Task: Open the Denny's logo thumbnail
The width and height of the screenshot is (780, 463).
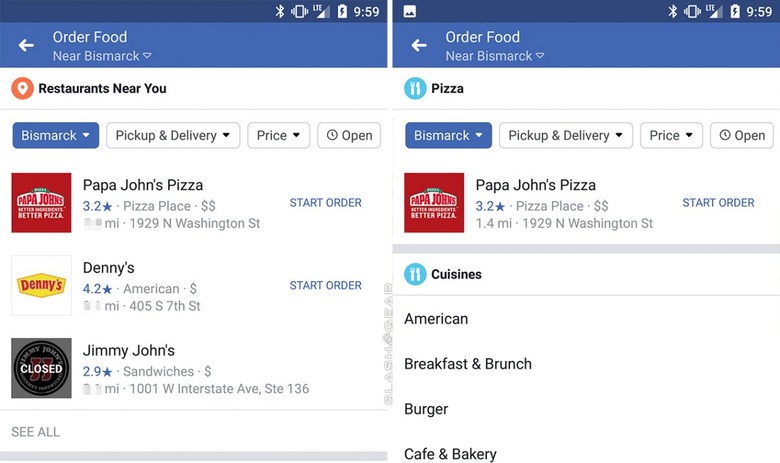Action: click(x=41, y=285)
